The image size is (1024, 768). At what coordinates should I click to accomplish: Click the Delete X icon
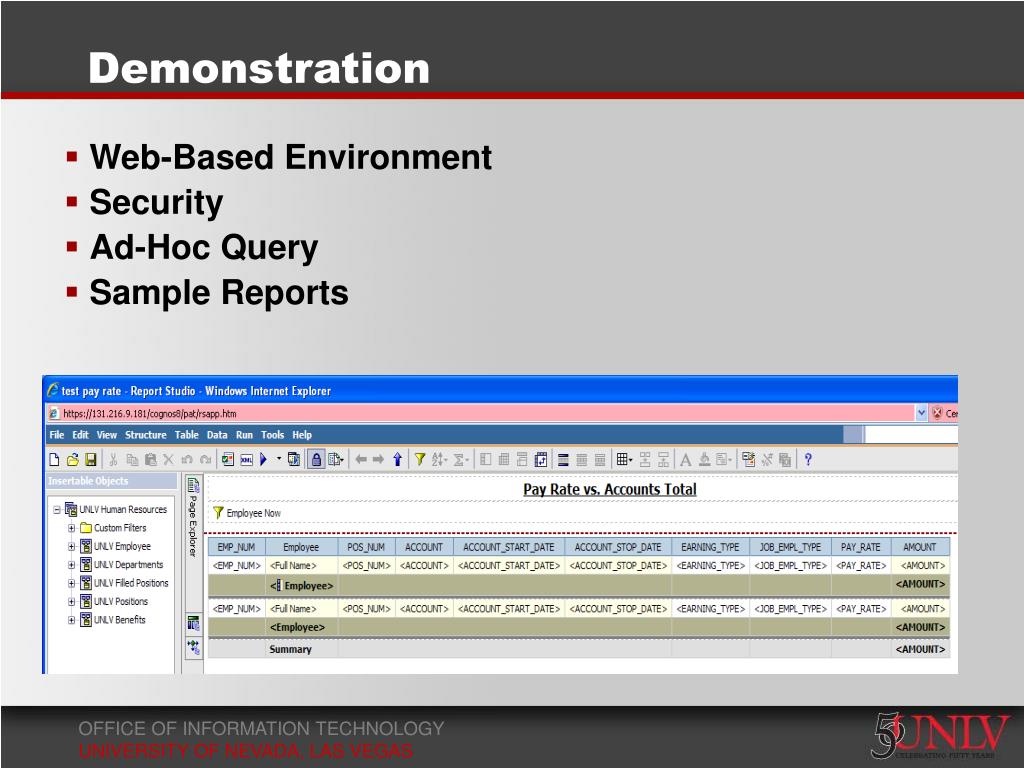pos(168,460)
